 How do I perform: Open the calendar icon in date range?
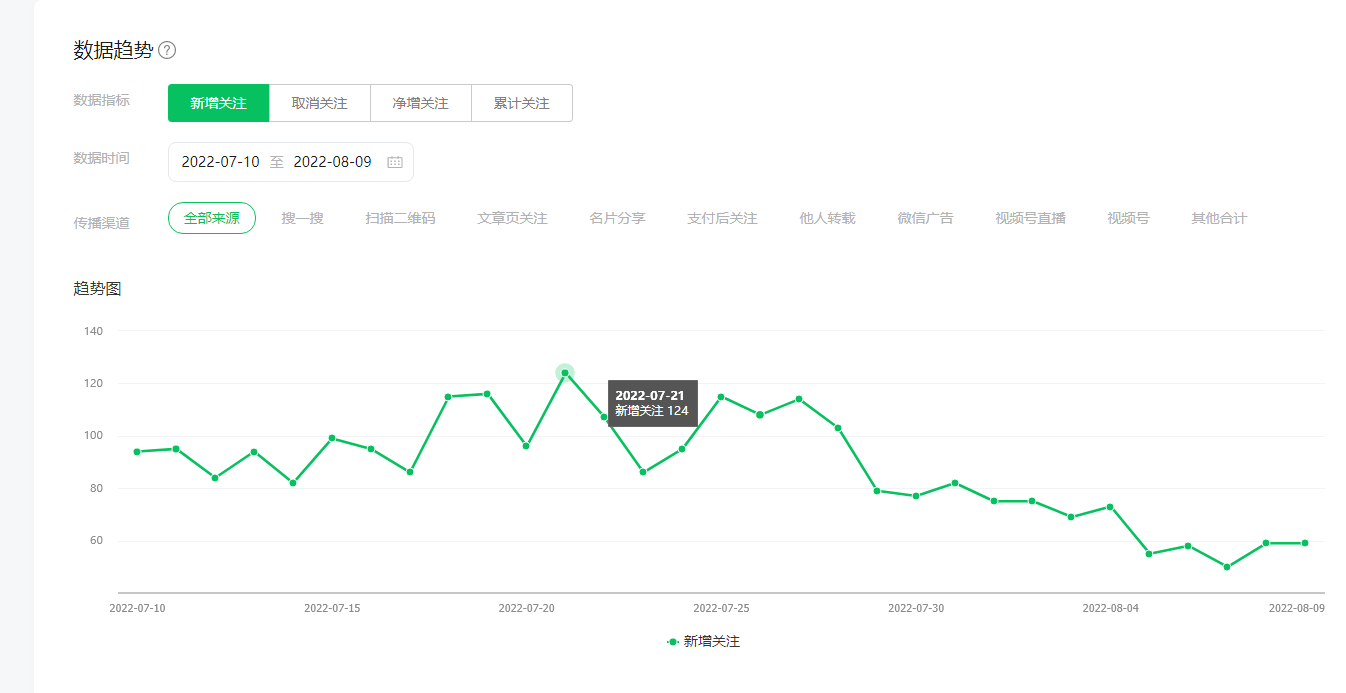395,162
